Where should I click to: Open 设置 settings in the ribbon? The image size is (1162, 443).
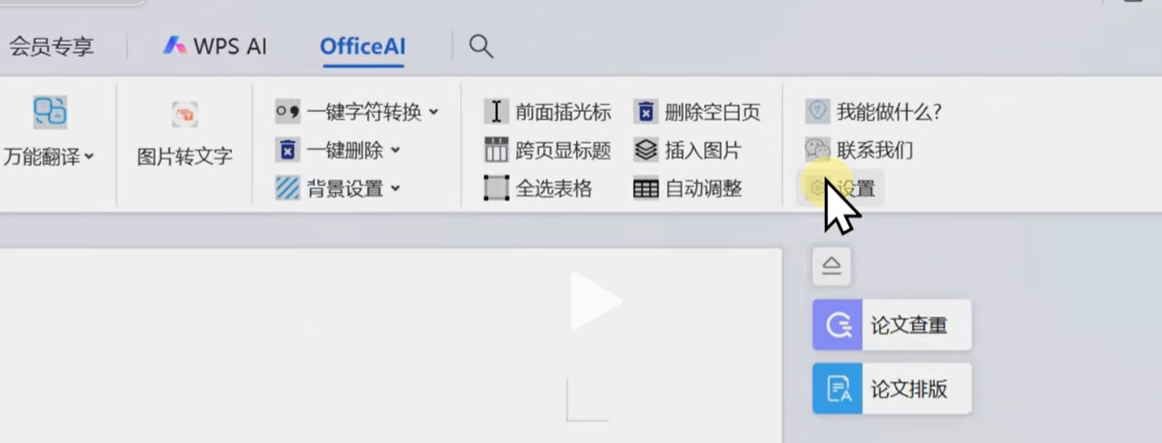click(x=840, y=188)
